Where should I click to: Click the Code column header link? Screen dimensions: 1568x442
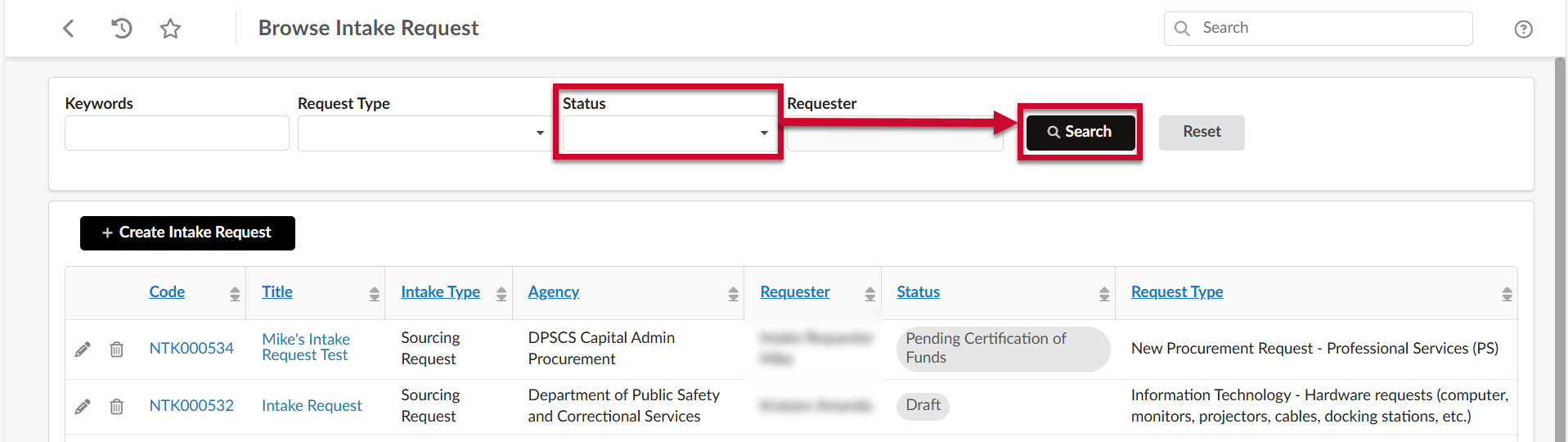(167, 292)
